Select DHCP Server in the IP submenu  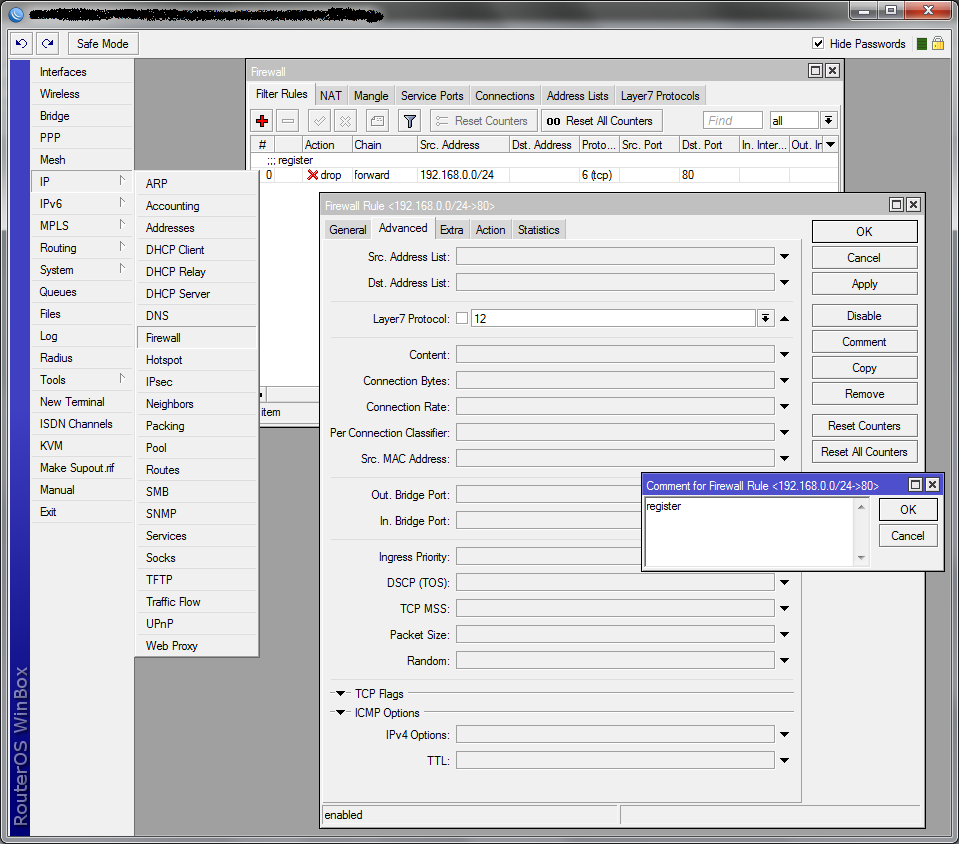click(197, 294)
